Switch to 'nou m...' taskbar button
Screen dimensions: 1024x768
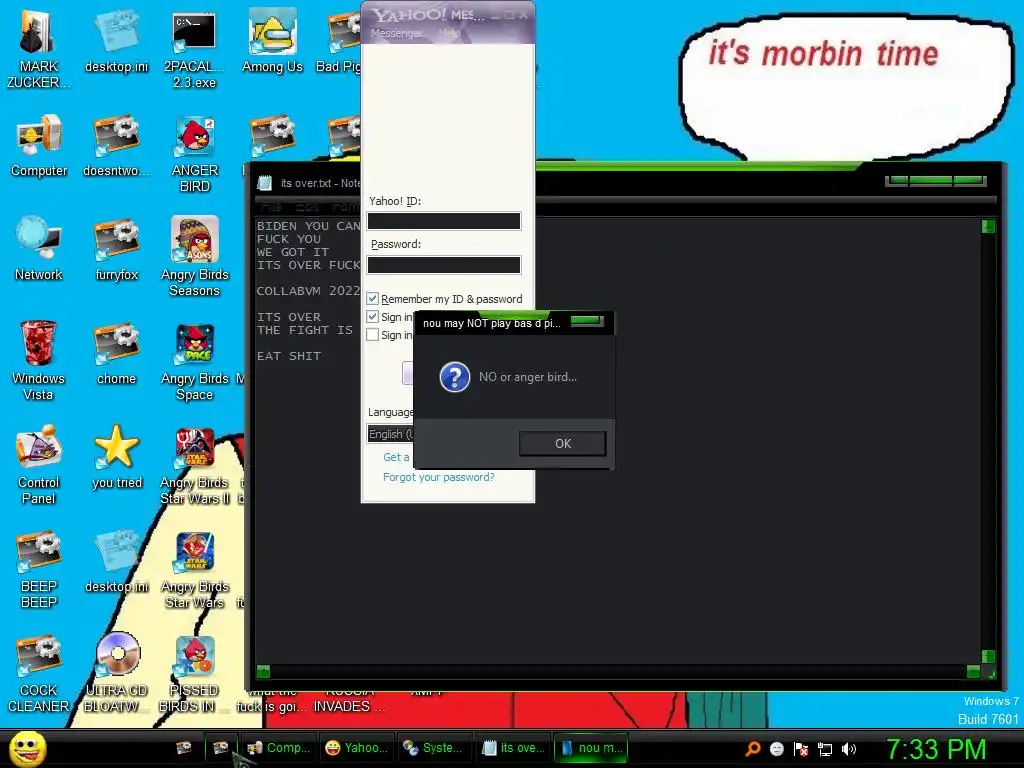pos(590,748)
